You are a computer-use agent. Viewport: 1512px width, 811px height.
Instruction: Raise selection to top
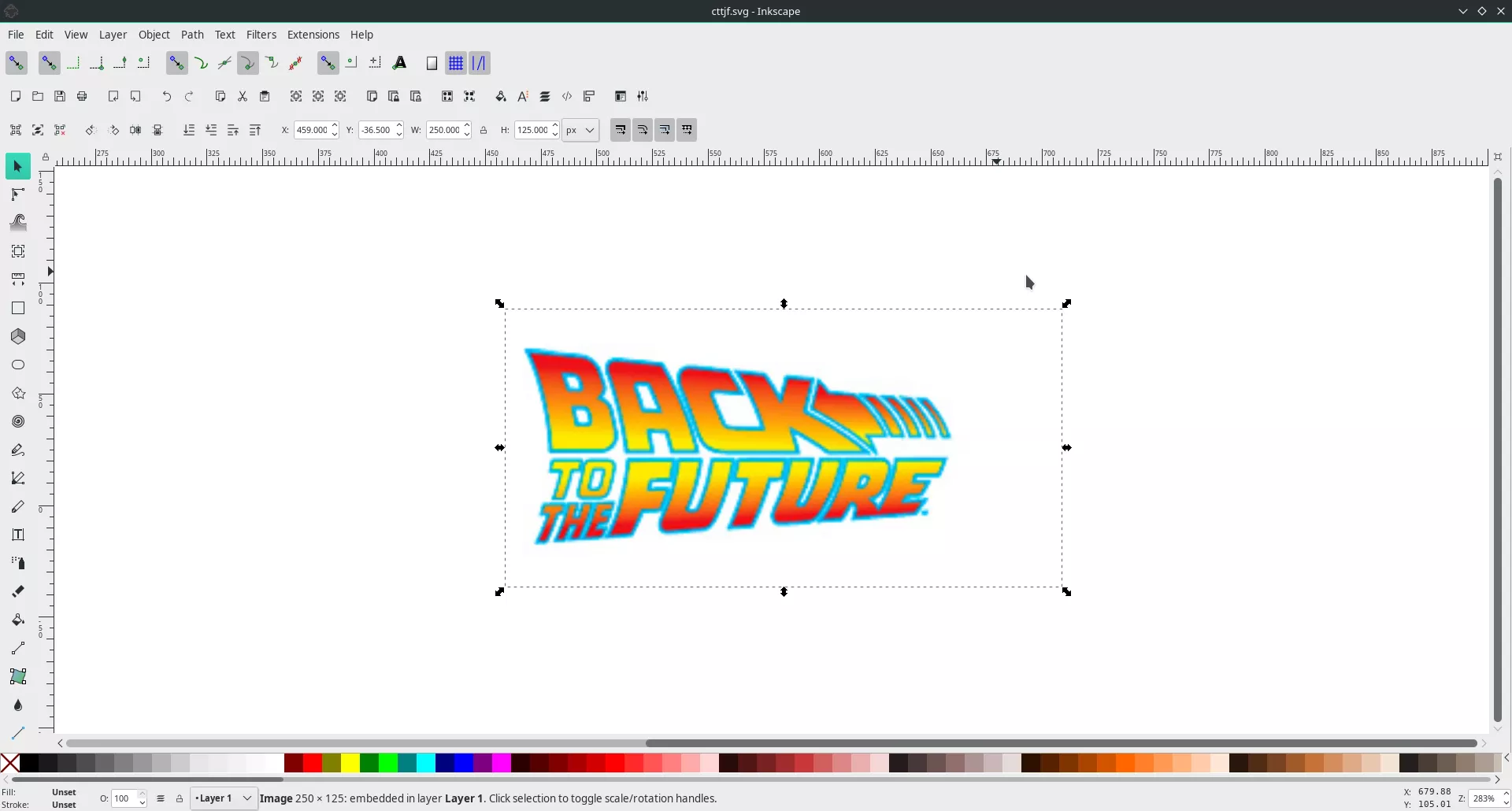tap(255, 130)
